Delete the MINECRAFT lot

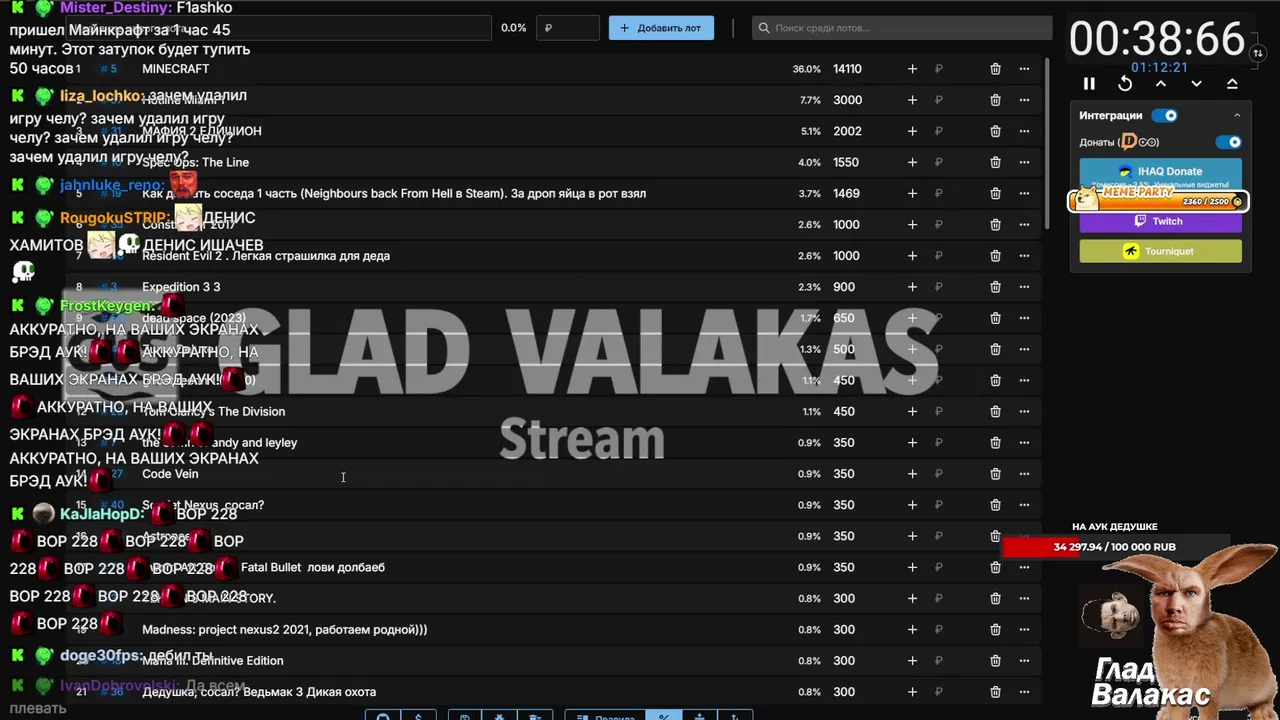tap(995, 69)
